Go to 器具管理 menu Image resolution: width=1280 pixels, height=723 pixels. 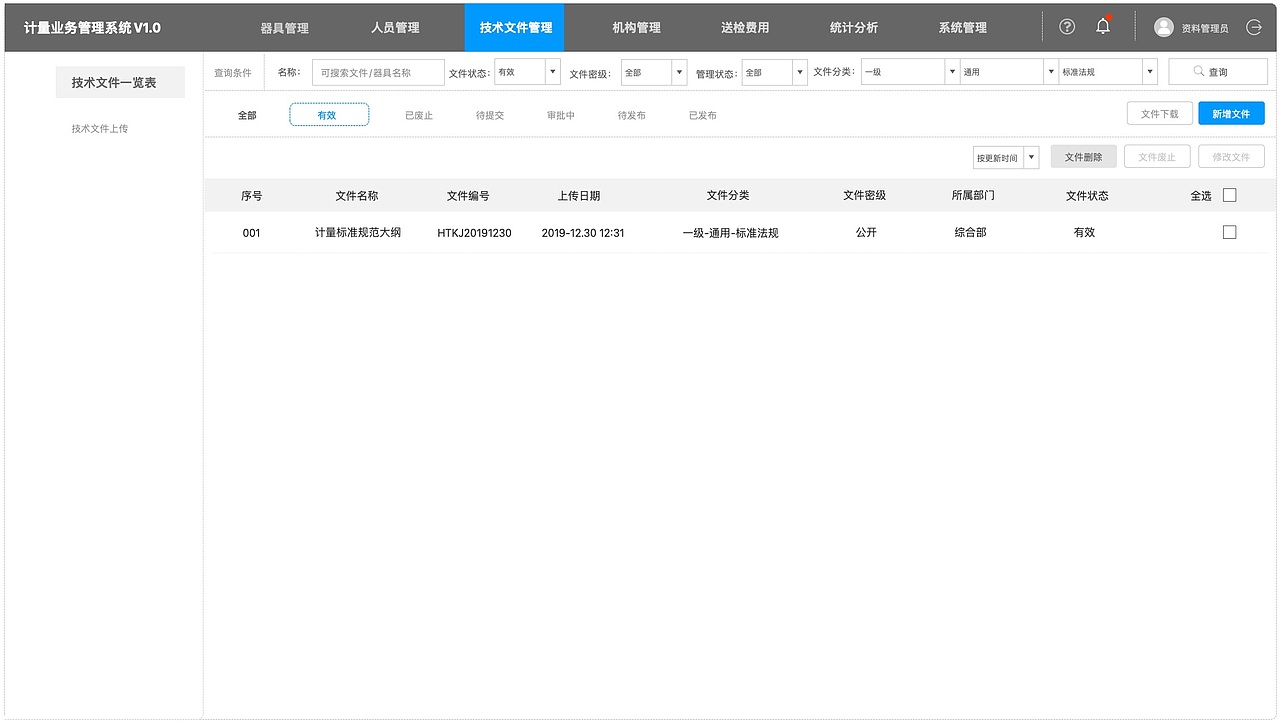[x=285, y=28]
